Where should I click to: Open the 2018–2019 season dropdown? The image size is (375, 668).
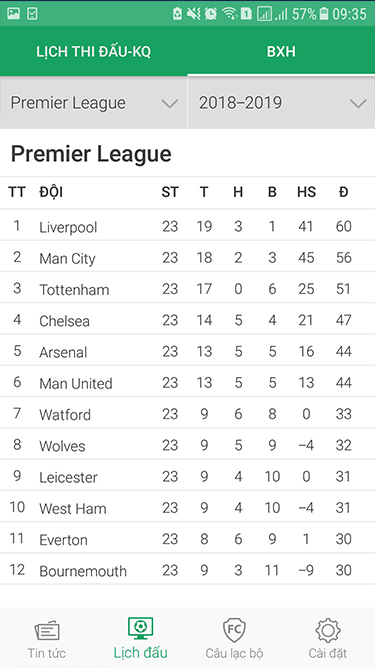282,103
